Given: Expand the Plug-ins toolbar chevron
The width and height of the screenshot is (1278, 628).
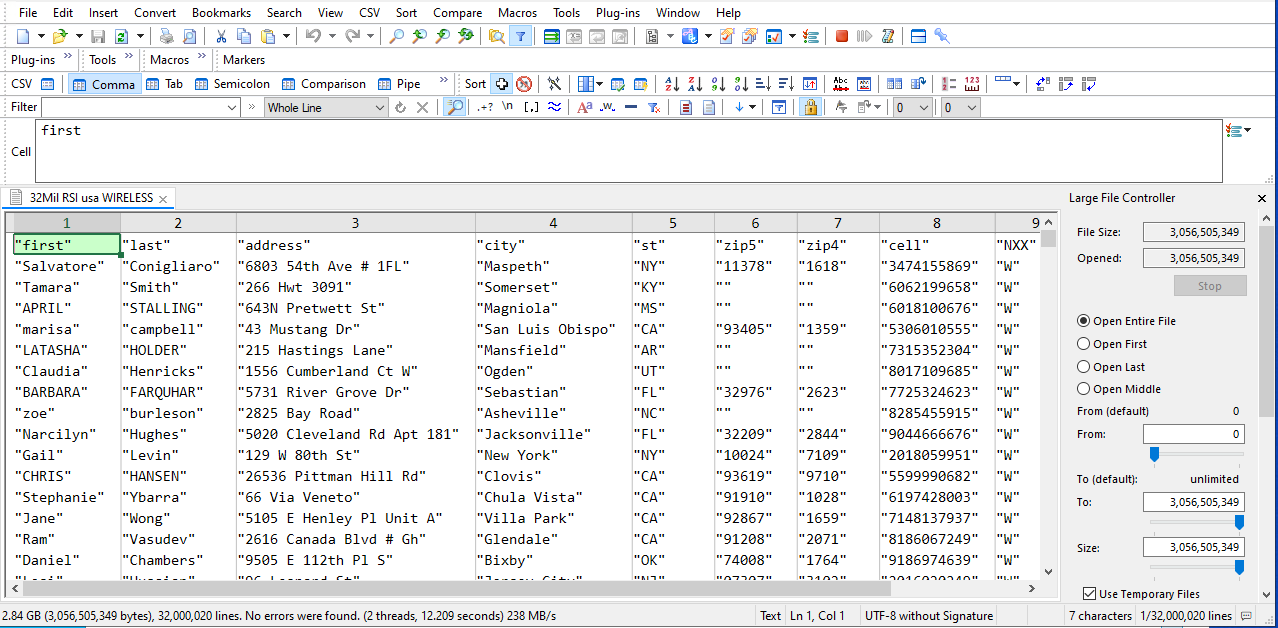Looking at the screenshot, I should (68, 58).
